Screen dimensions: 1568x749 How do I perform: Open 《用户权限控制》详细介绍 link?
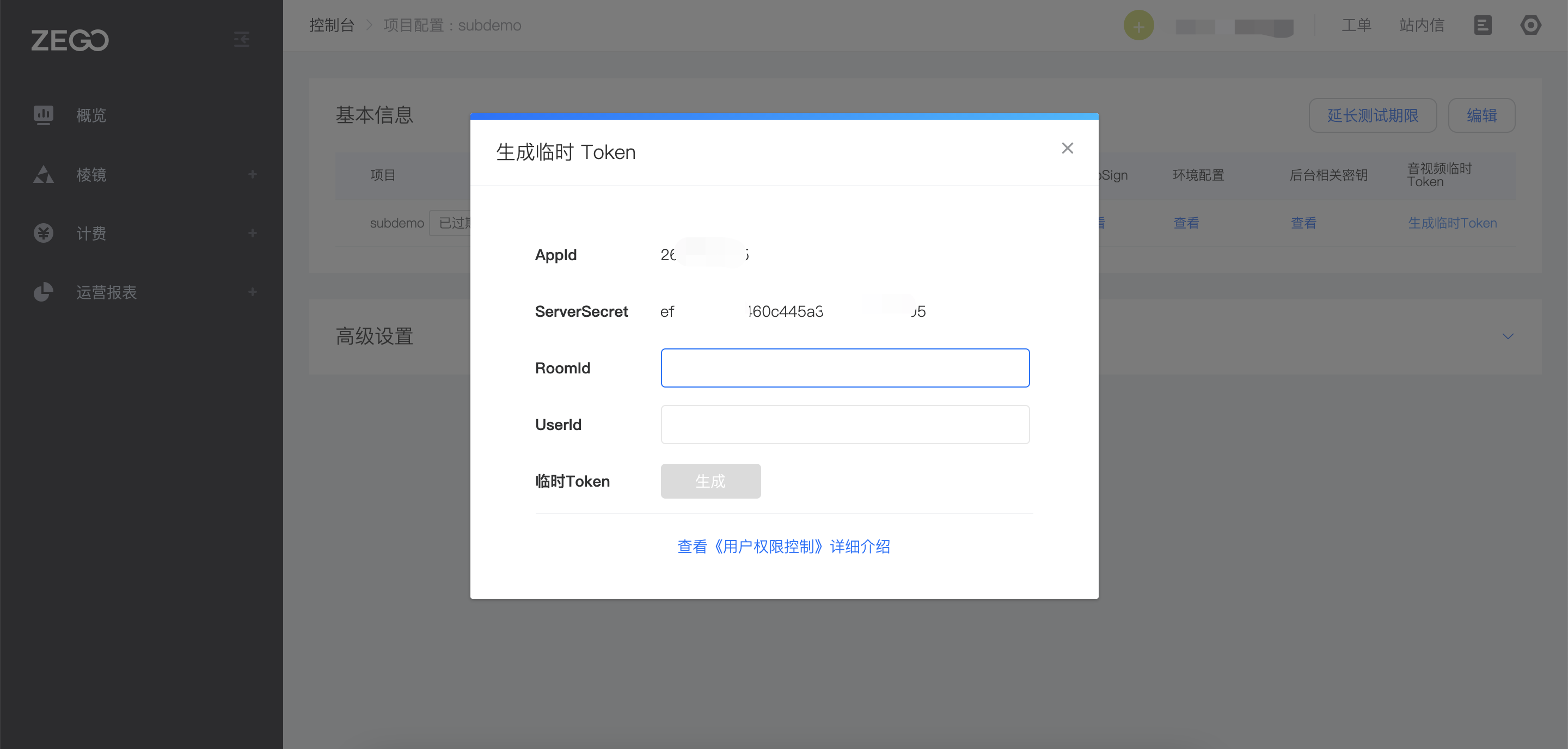[x=783, y=547]
